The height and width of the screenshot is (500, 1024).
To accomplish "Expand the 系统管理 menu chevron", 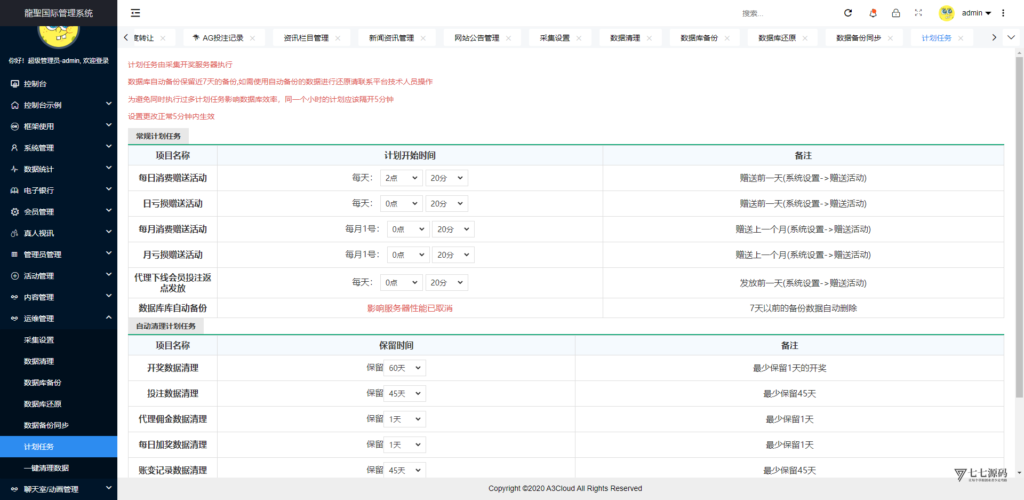I will pyautogui.click(x=108, y=147).
